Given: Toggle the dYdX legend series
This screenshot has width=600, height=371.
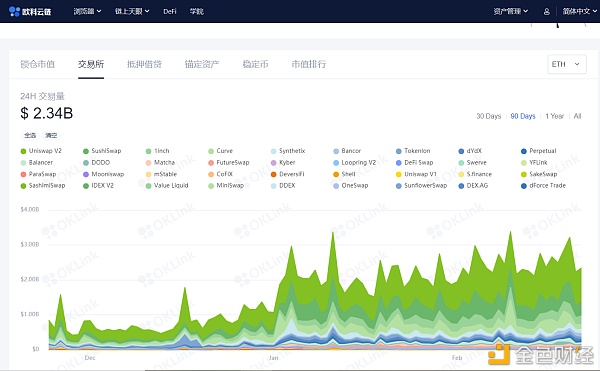Looking at the screenshot, I should 470,151.
